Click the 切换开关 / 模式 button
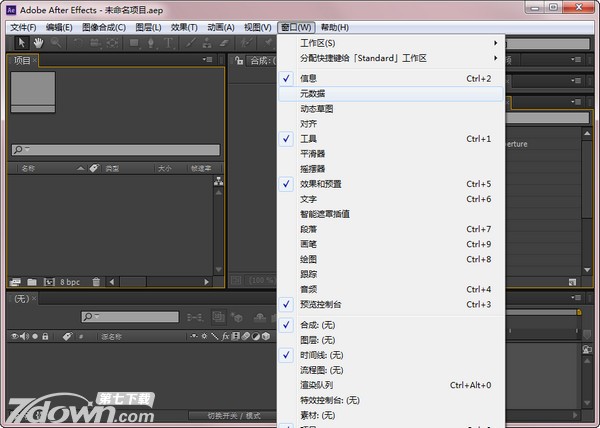The height and width of the screenshot is (428, 600). pyautogui.click(x=233, y=415)
